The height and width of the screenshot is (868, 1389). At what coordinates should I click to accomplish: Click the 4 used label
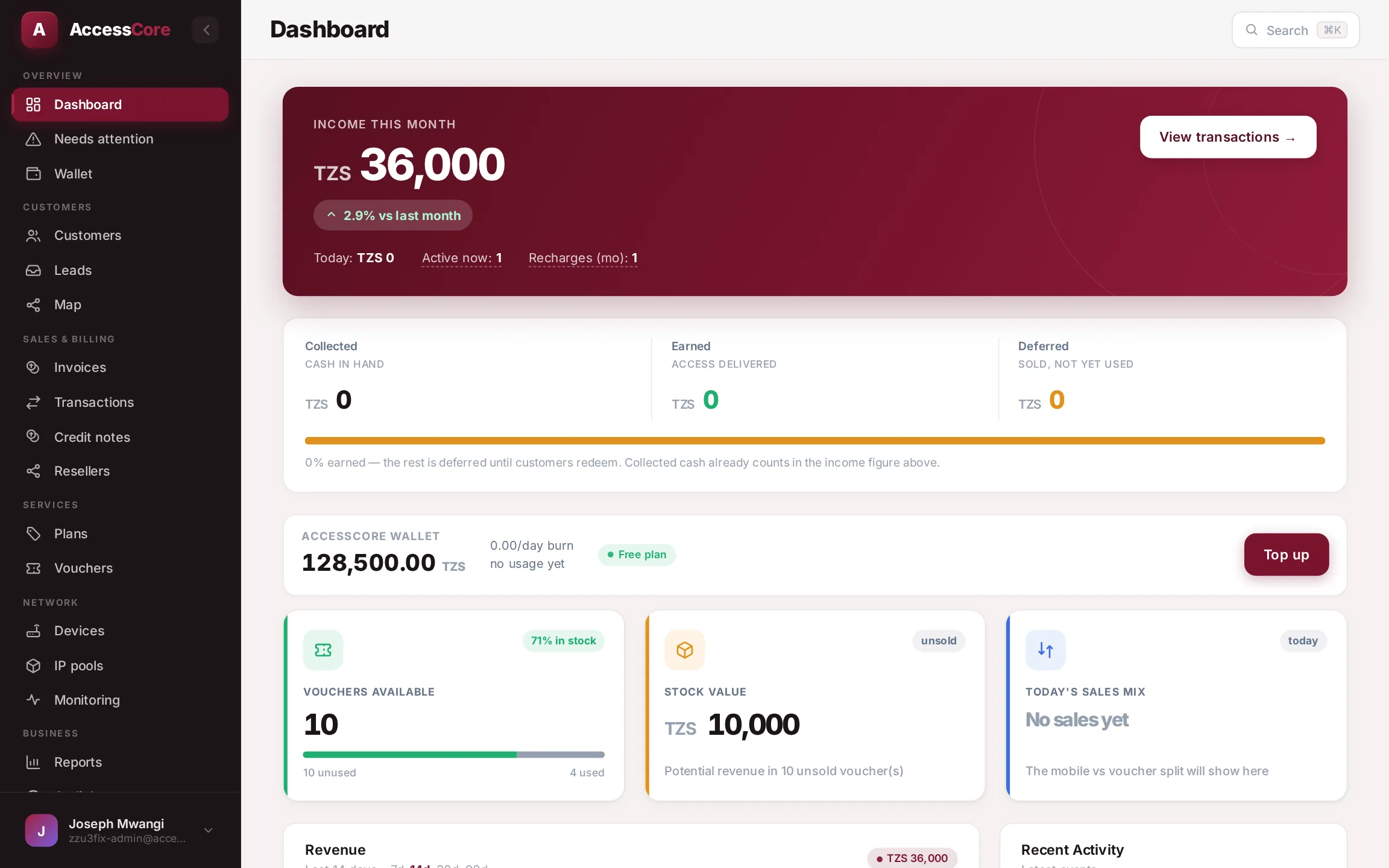pyautogui.click(x=587, y=773)
